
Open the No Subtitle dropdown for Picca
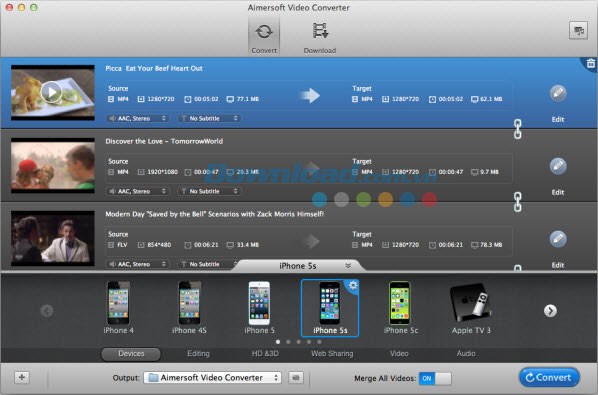[209, 119]
